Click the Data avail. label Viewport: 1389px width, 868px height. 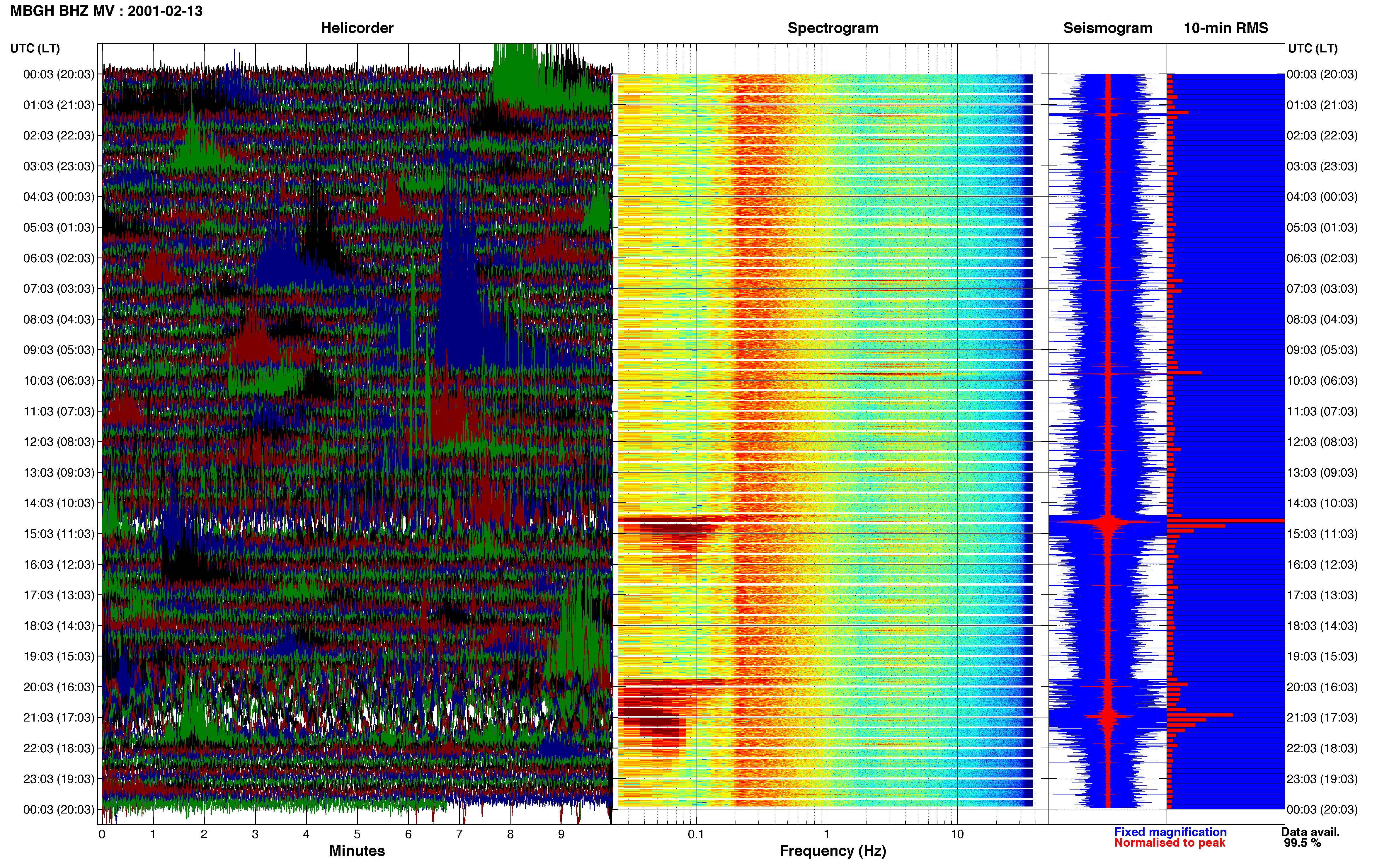click(1310, 832)
